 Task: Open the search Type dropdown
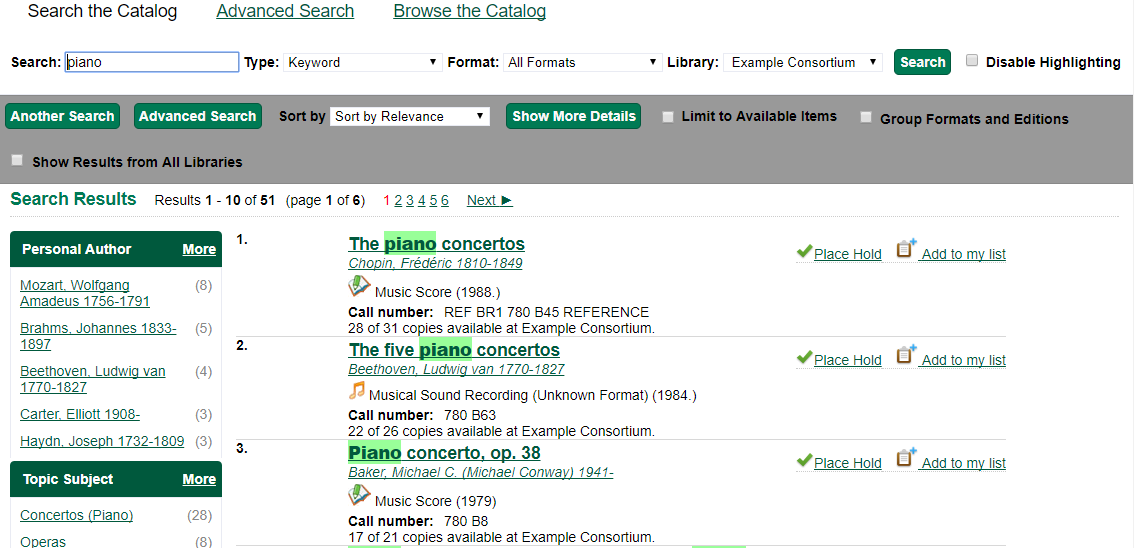click(x=362, y=62)
